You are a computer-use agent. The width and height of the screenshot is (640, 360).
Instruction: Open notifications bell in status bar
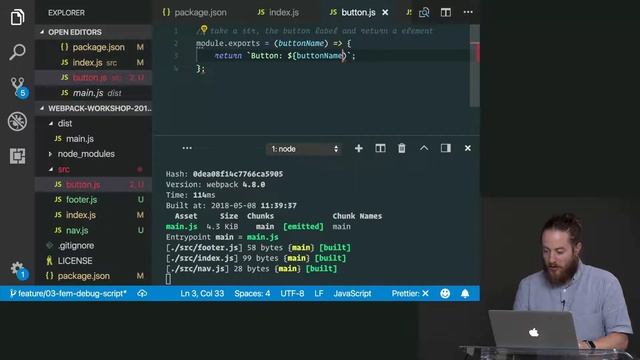pos(465,293)
